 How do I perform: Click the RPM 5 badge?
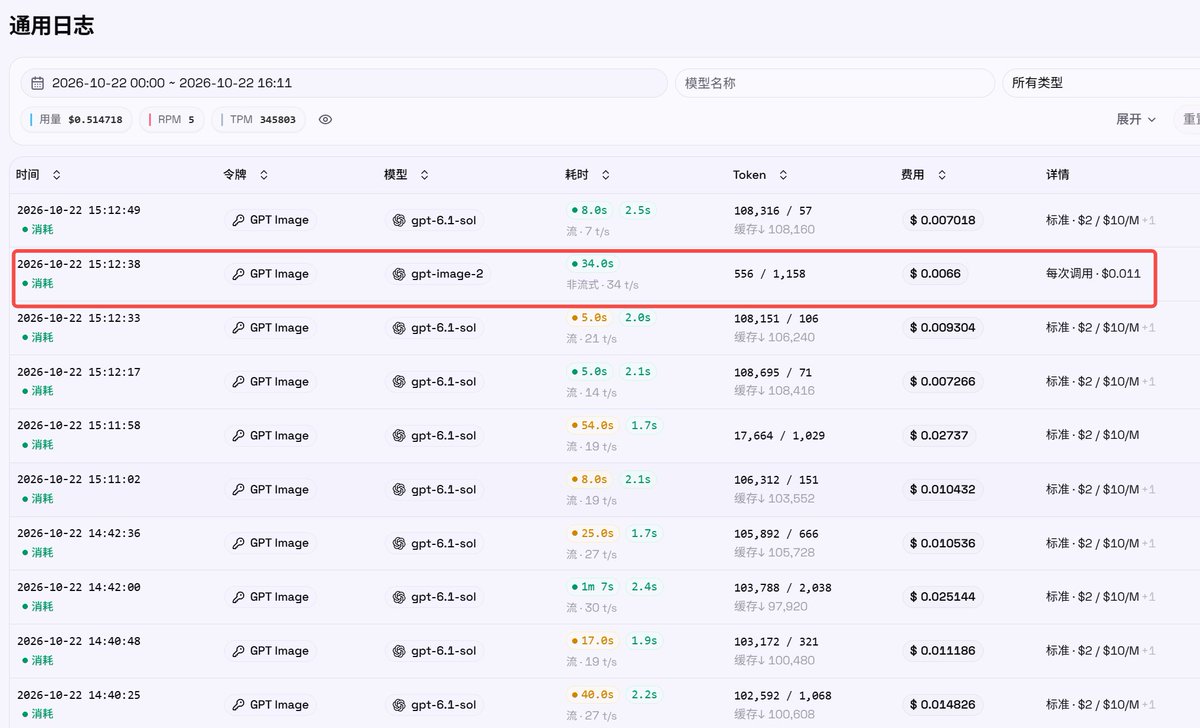coord(172,119)
